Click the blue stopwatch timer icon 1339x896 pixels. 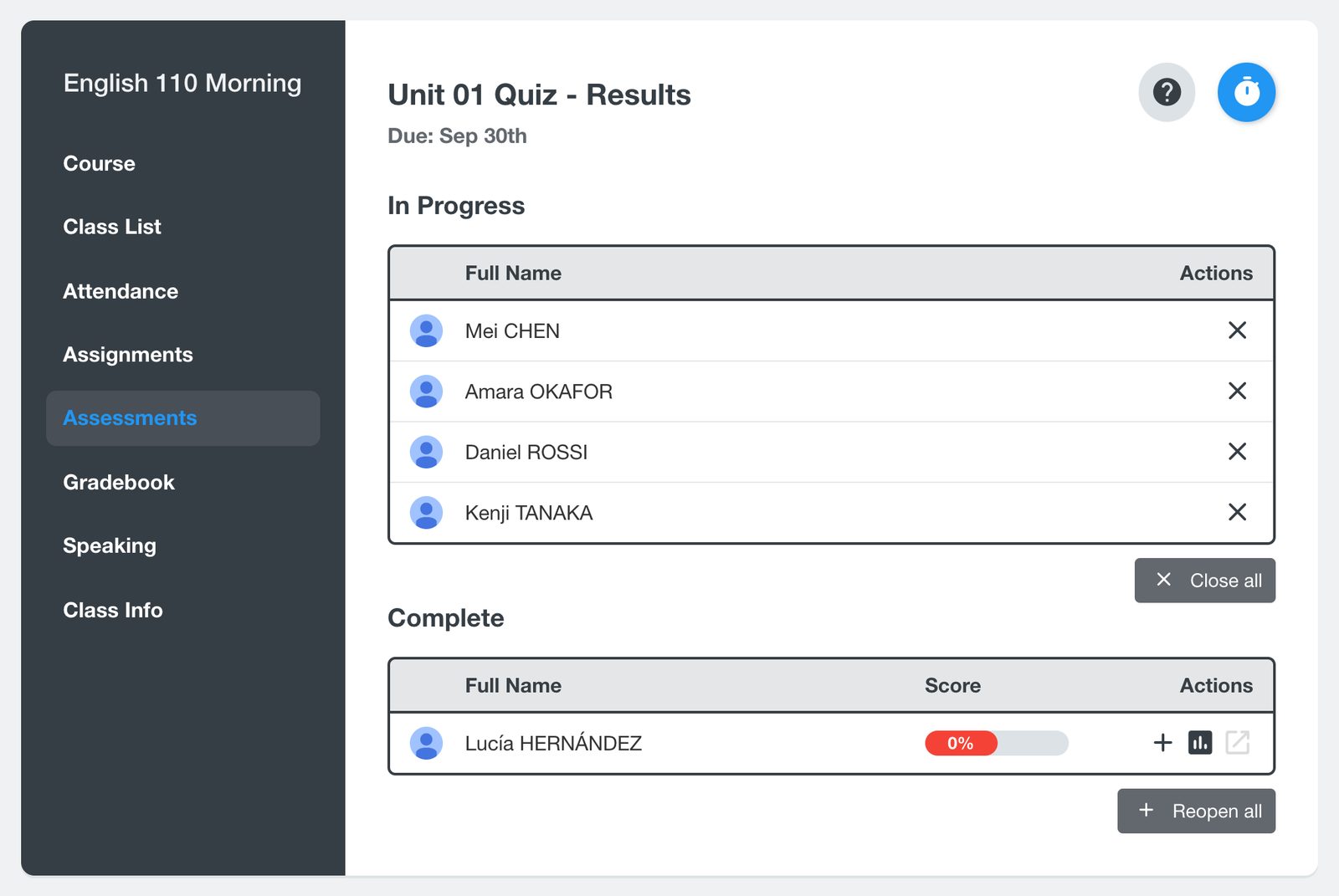click(1246, 92)
